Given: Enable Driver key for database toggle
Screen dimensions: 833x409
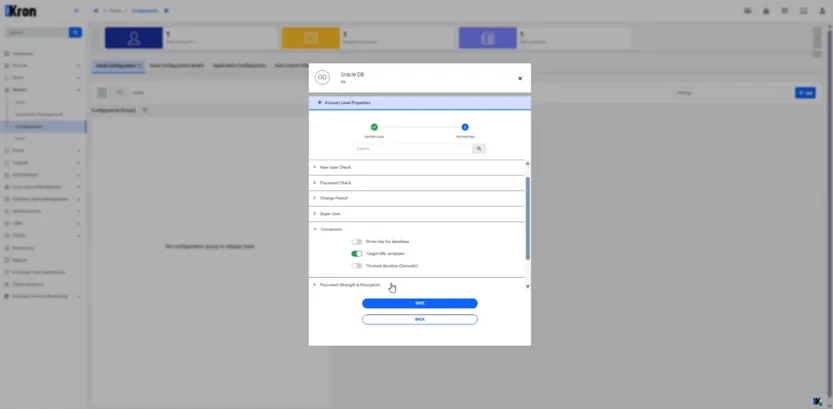Looking at the screenshot, I should click(x=356, y=242).
